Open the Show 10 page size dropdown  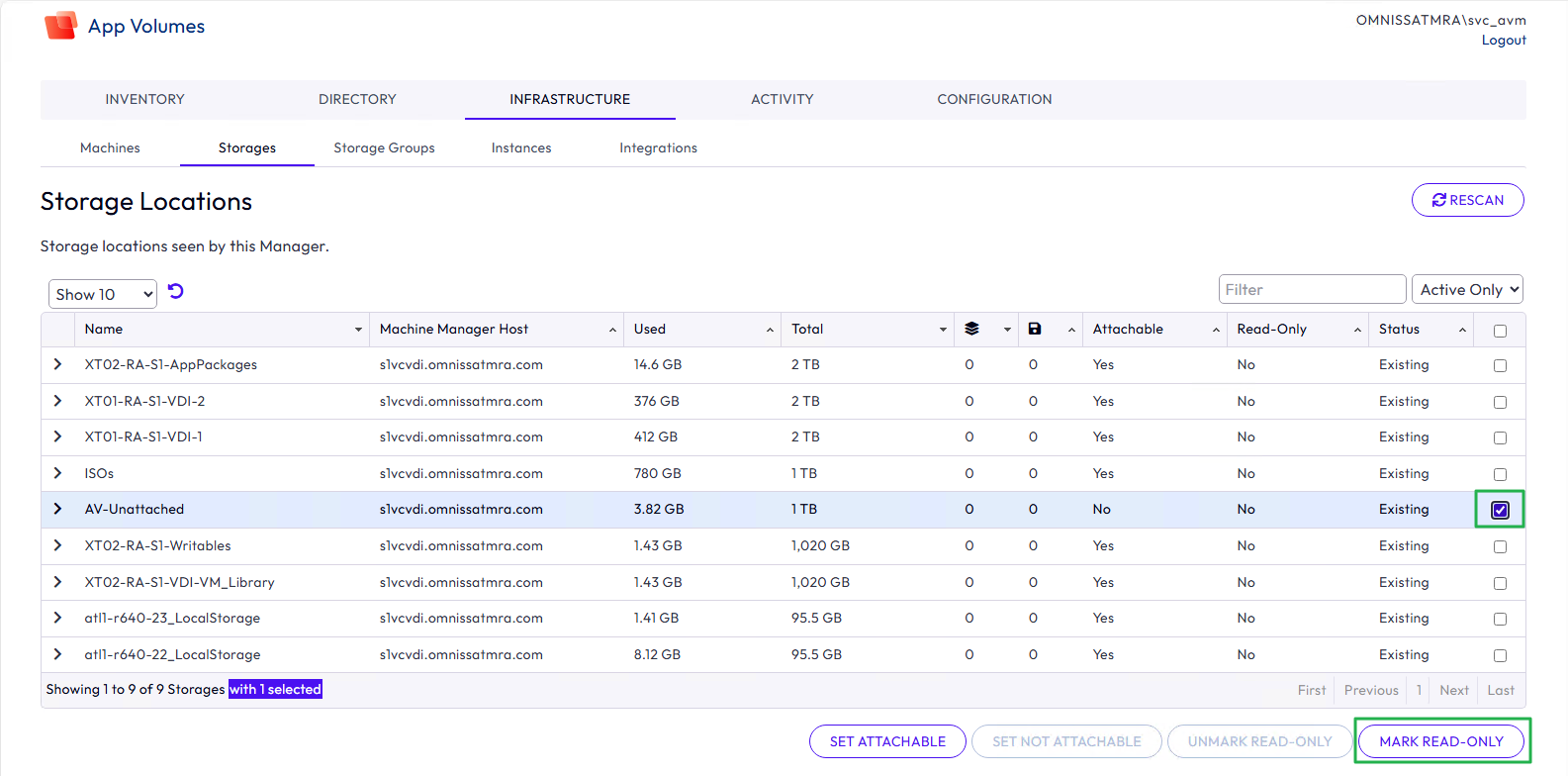point(102,294)
